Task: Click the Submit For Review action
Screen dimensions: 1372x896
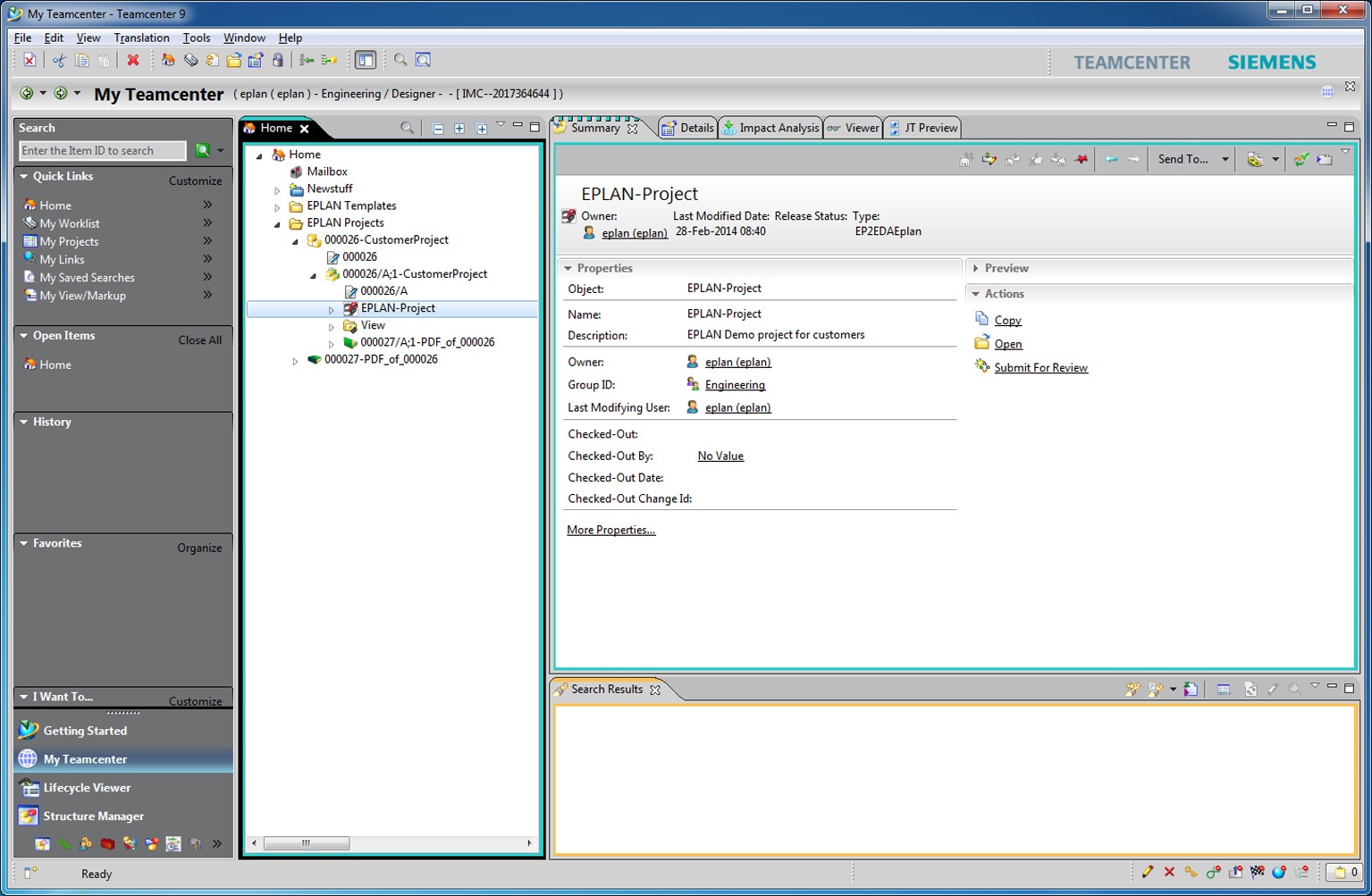Action: pyautogui.click(x=1040, y=368)
